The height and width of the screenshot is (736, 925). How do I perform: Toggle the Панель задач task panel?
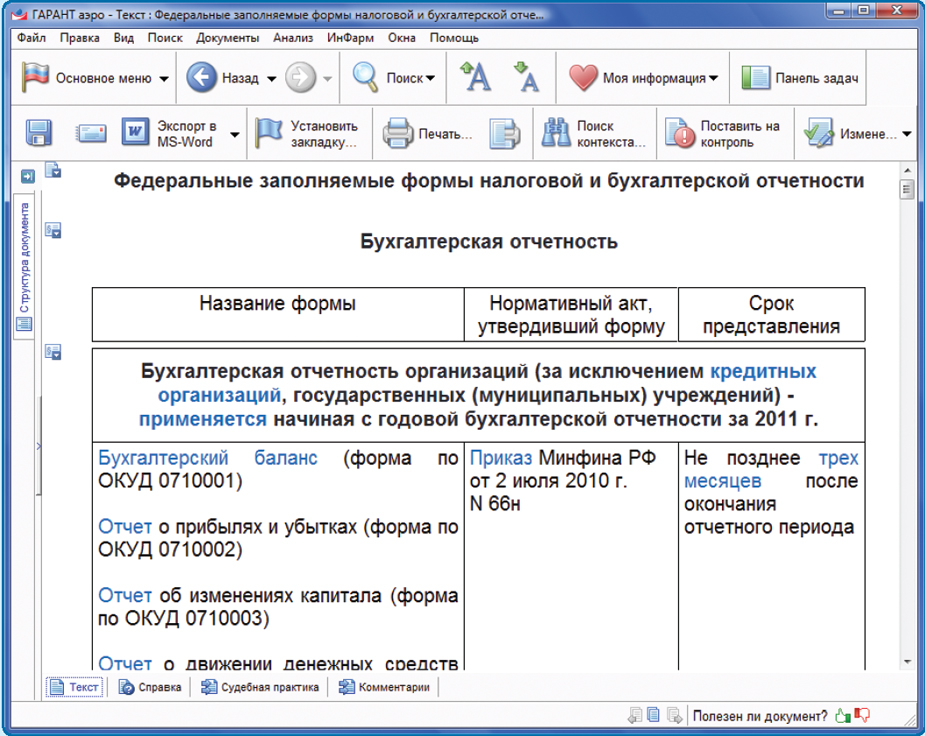pyautogui.click(x=801, y=78)
